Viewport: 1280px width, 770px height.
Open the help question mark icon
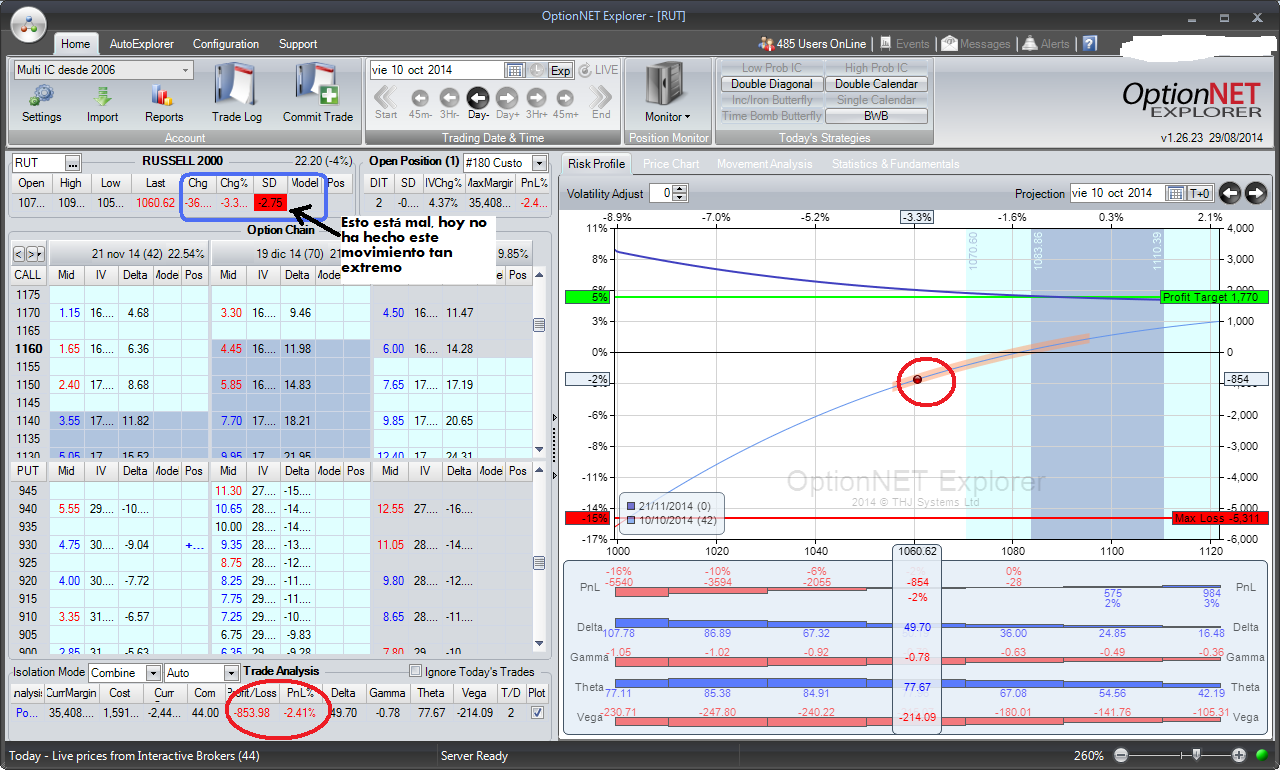point(1090,44)
